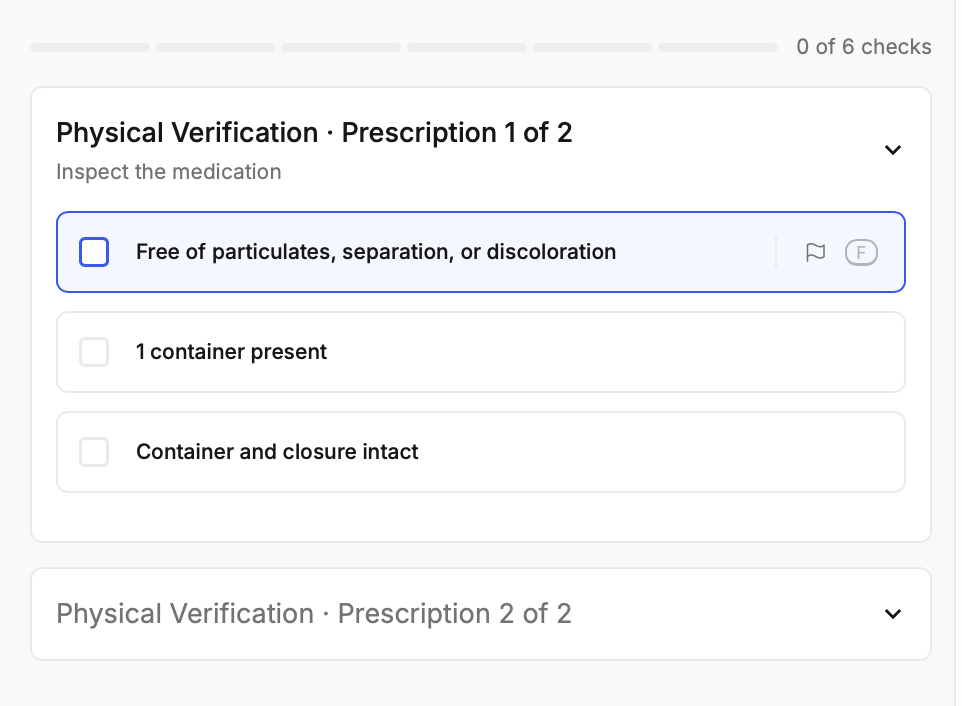Click the 'Physical Verification · Prescription 1 of 2' heading
Screen dimensions: 962x706
[314, 132]
